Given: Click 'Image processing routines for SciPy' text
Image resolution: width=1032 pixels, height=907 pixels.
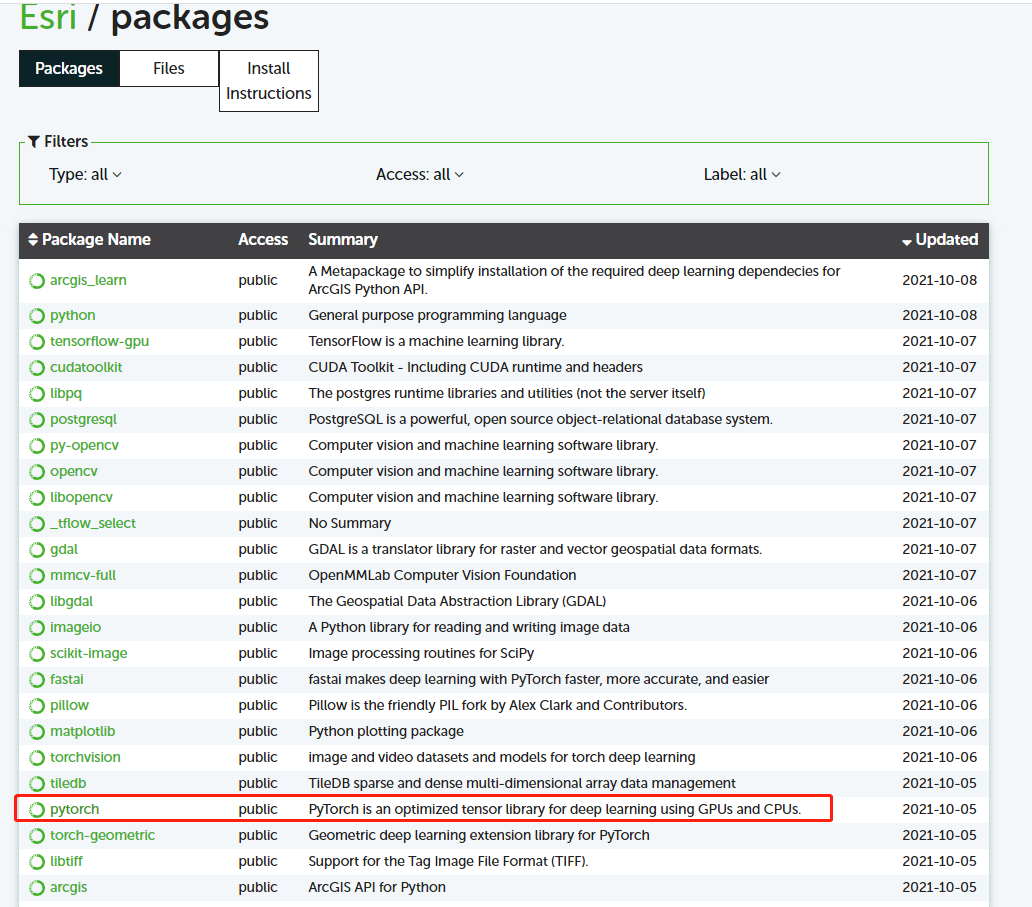Looking at the screenshot, I should pyautogui.click(x=421, y=654).
